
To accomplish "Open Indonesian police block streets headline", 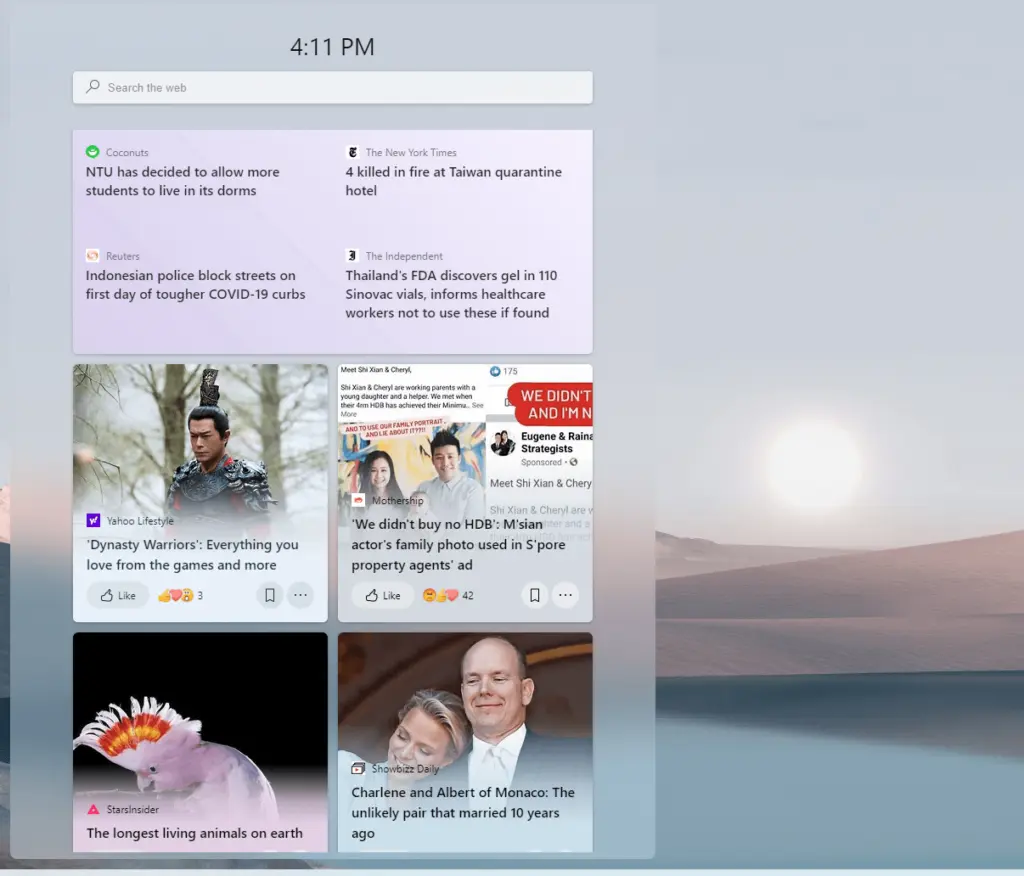I will [195, 285].
